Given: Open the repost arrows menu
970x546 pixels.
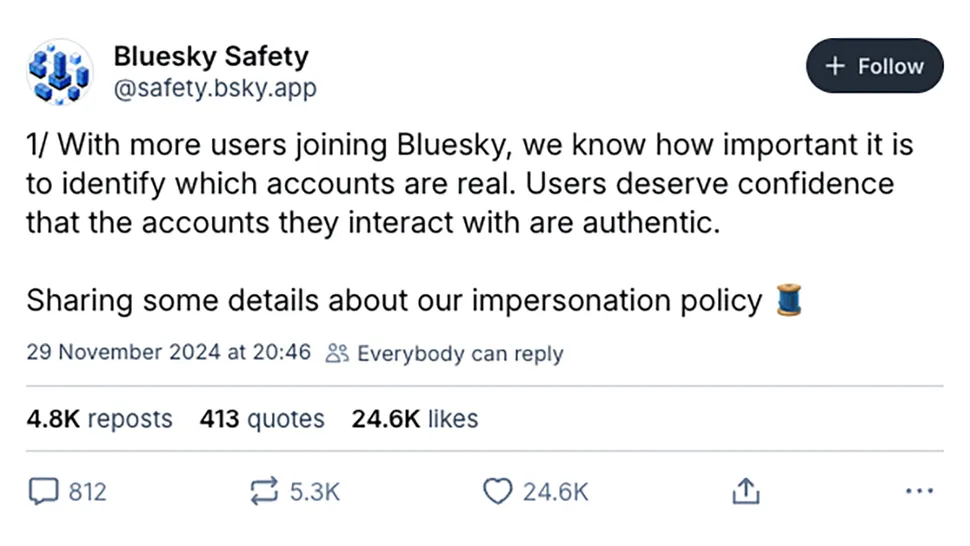Looking at the screenshot, I should 262,491.
